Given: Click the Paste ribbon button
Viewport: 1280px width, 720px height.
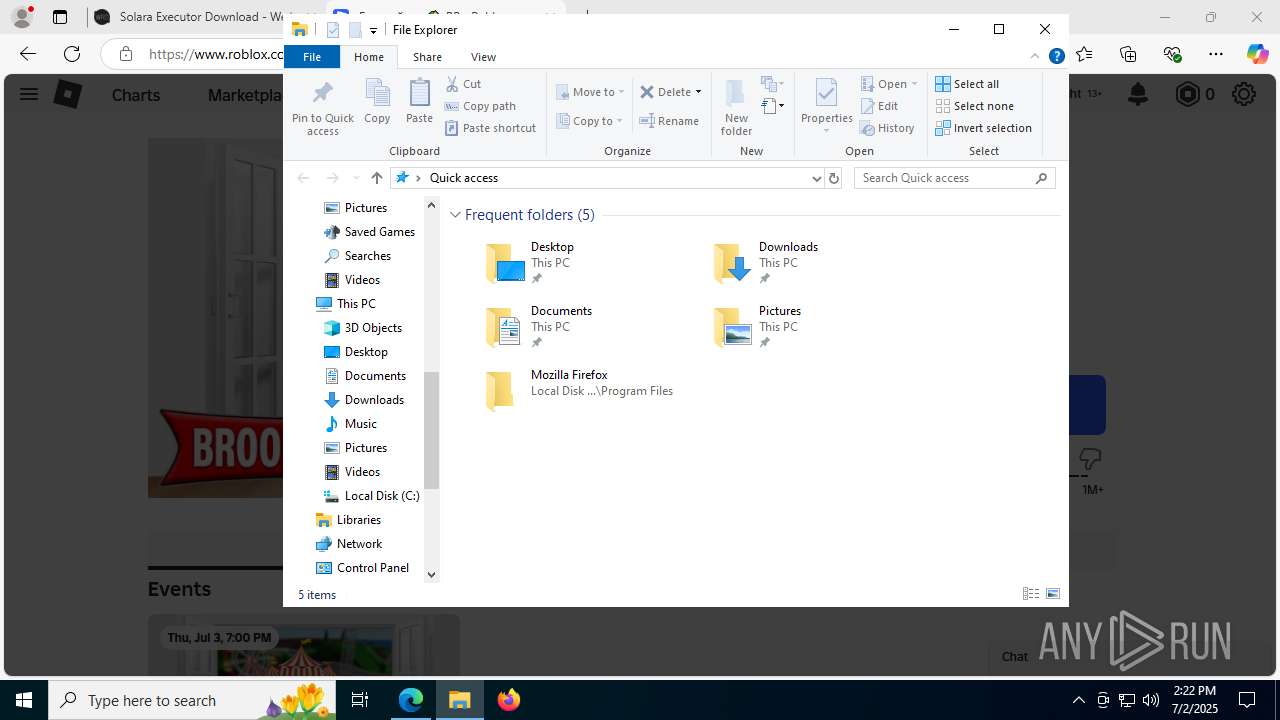Looking at the screenshot, I should click(419, 102).
